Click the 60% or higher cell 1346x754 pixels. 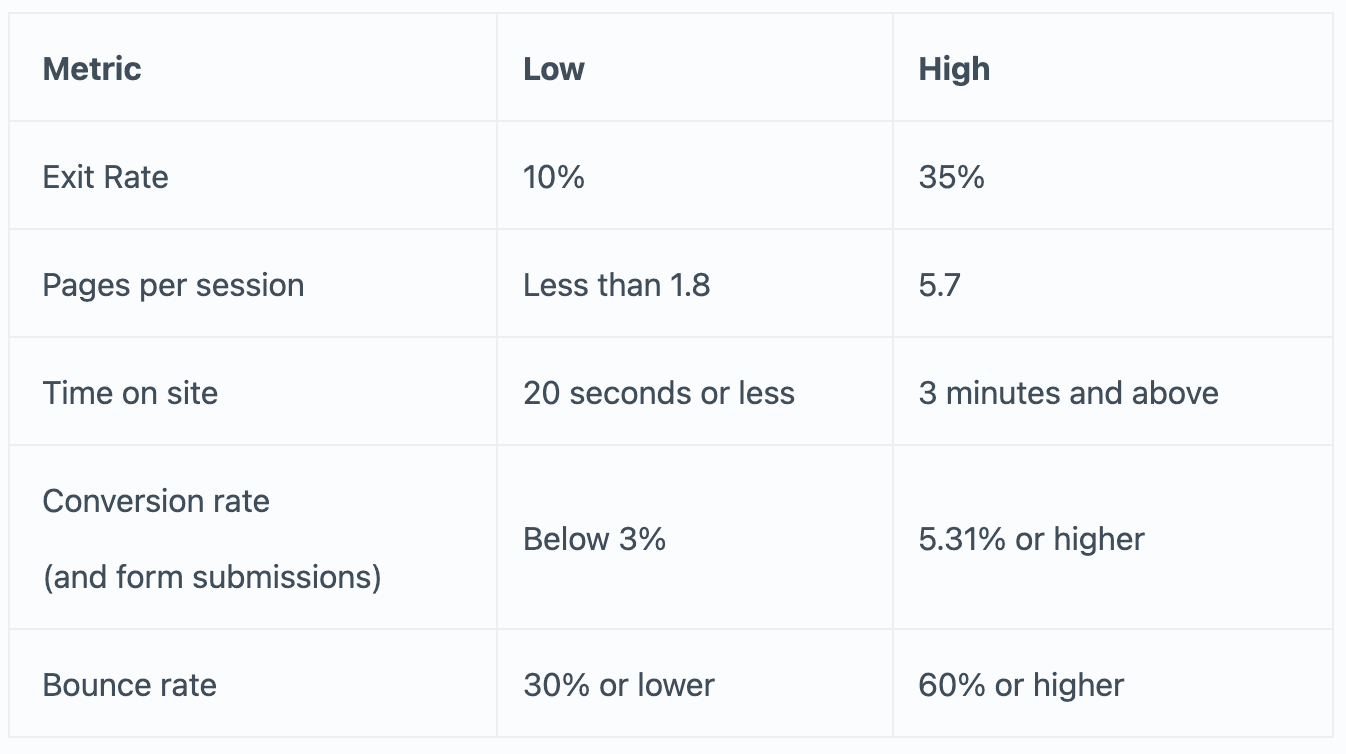point(1021,685)
